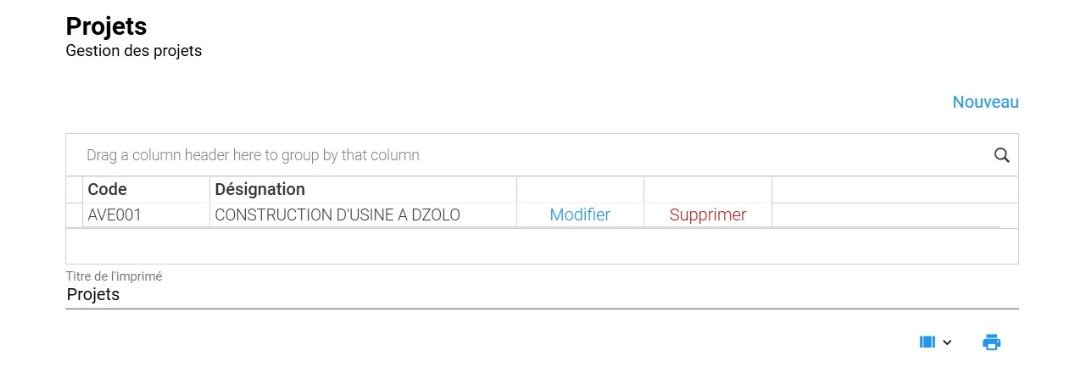Select the CONSTRUCTION D'USINE A DZOLO cell

pos(363,215)
